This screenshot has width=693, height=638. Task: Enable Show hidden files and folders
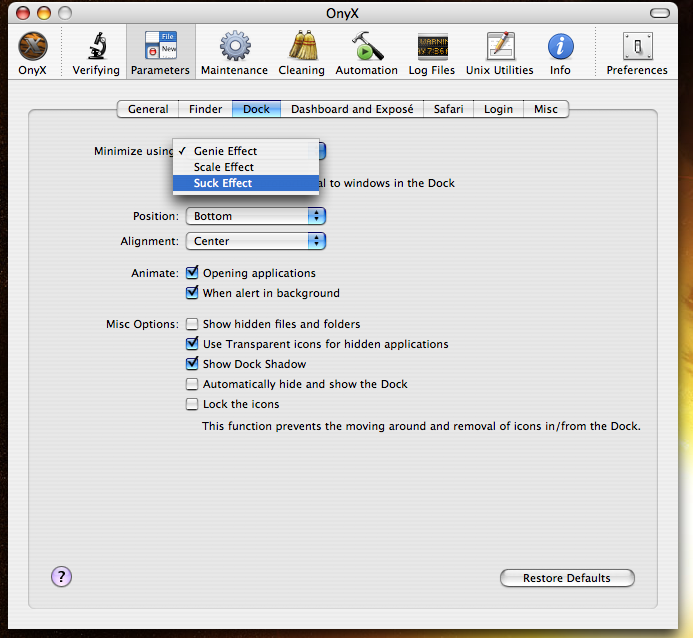coord(192,324)
